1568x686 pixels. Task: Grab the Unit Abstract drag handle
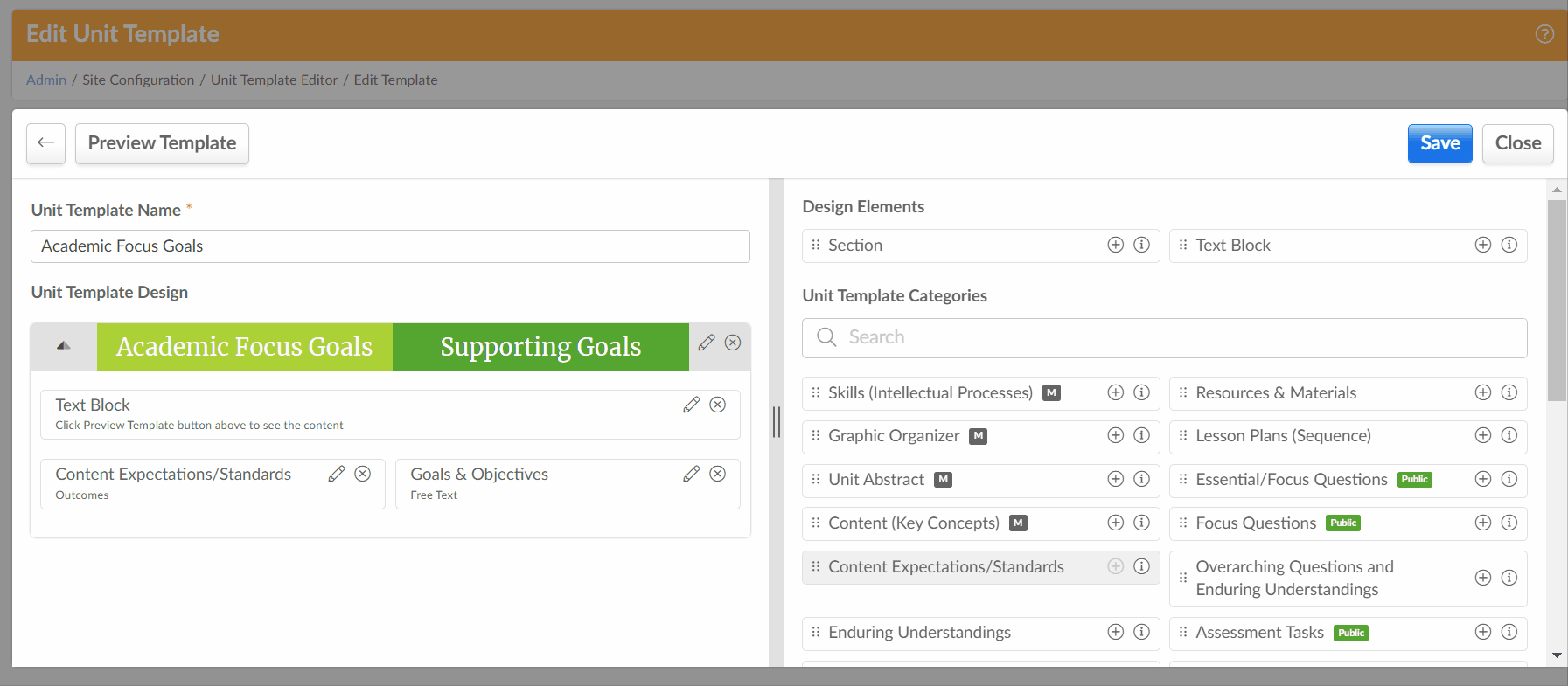[x=815, y=479]
